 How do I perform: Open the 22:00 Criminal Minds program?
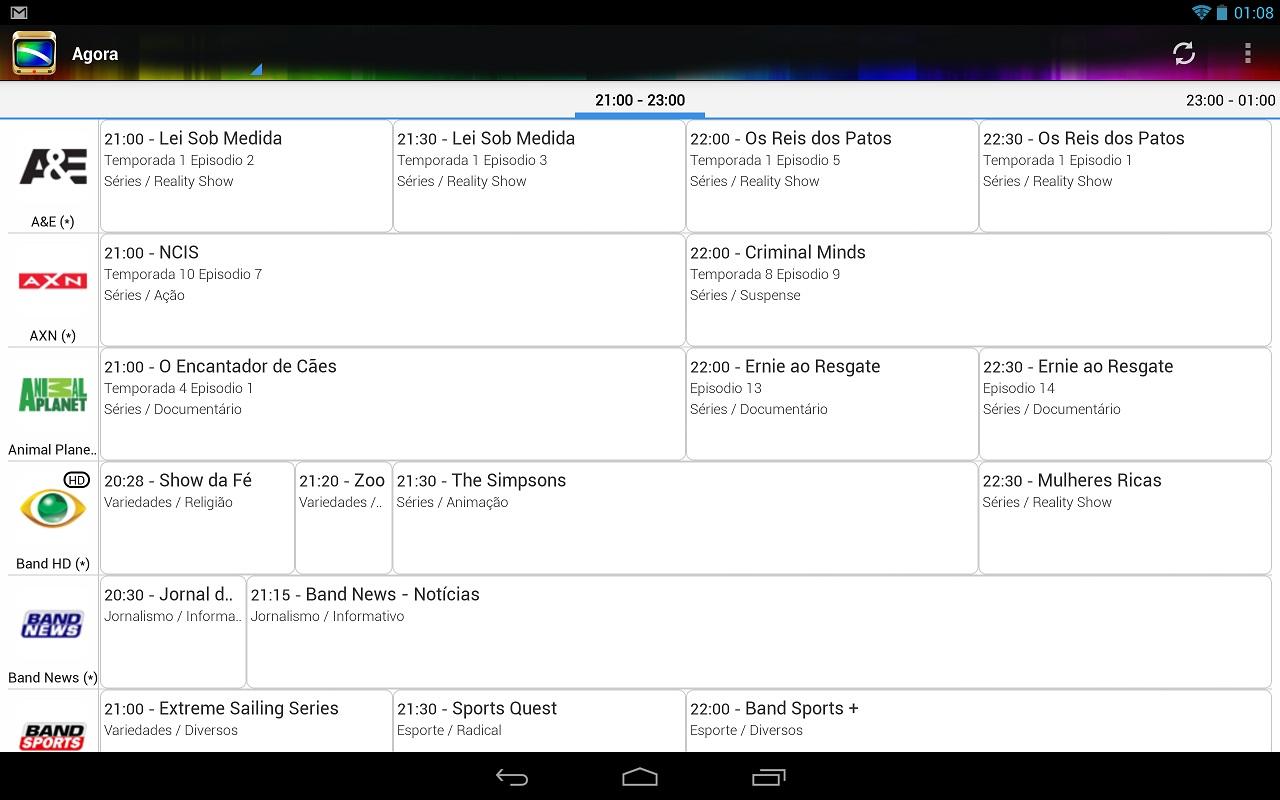[978, 290]
